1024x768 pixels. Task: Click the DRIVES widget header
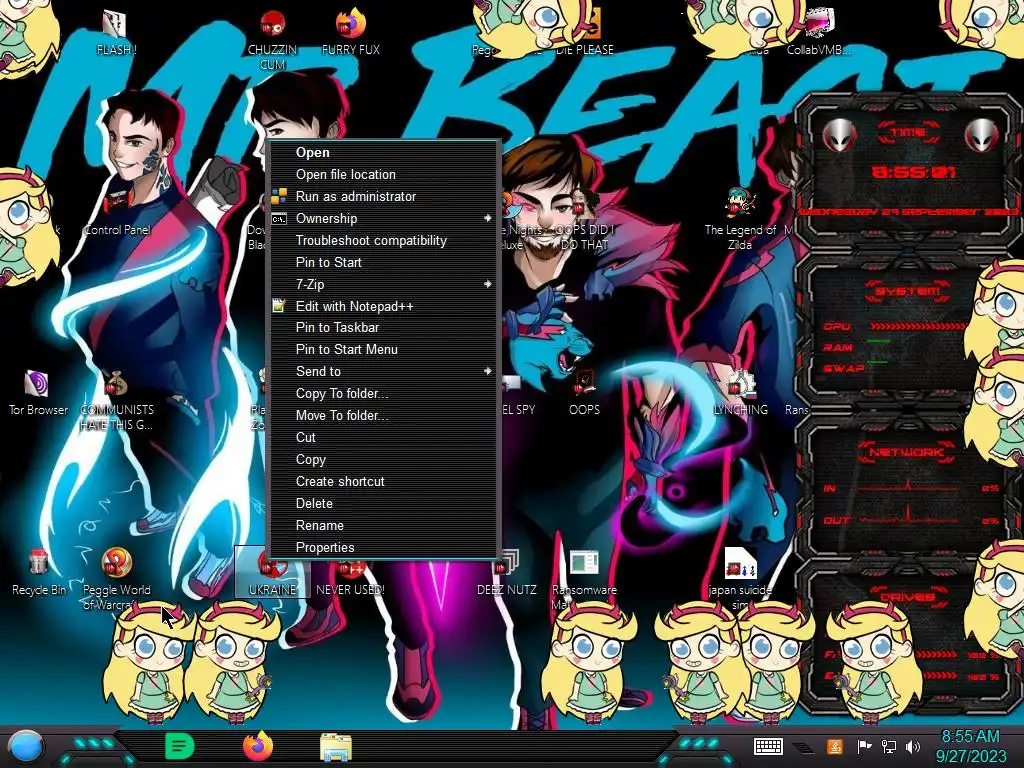pyautogui.click(x=907, y=597)
